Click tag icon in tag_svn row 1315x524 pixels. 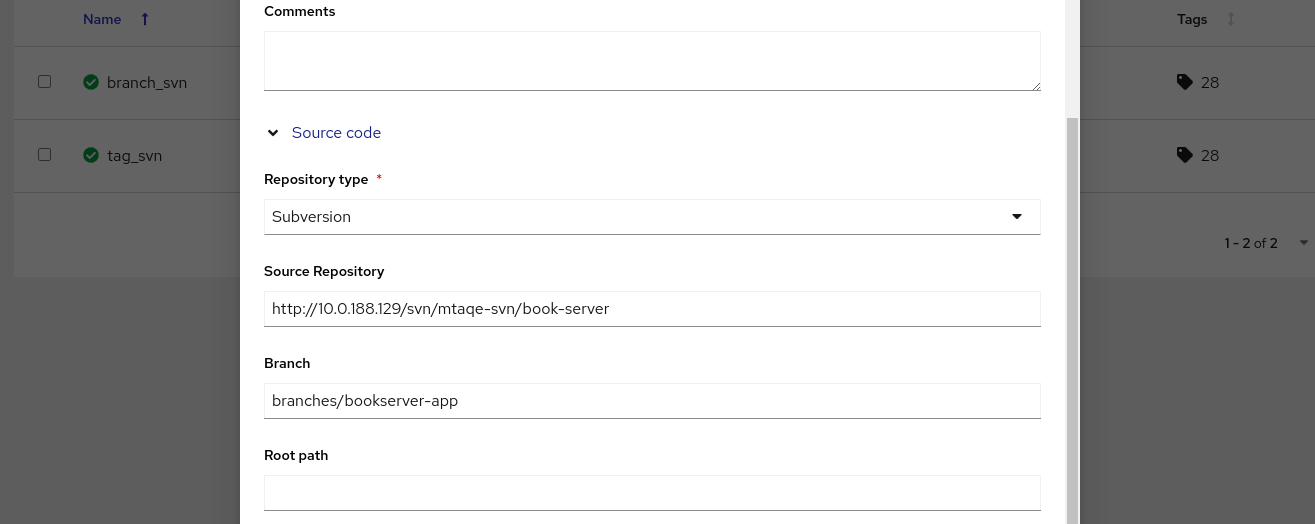(x=1185, y=155)
